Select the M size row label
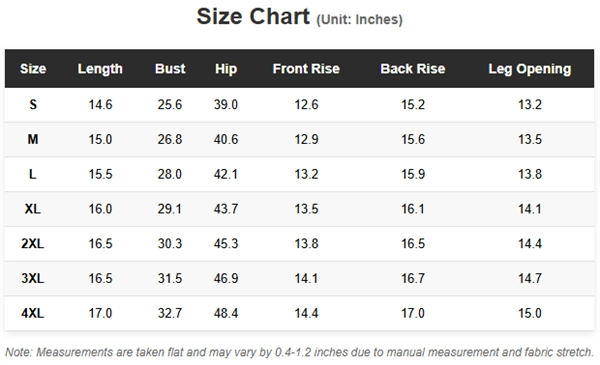This screenshot has width=600, height=365. [x=33, y=139]
